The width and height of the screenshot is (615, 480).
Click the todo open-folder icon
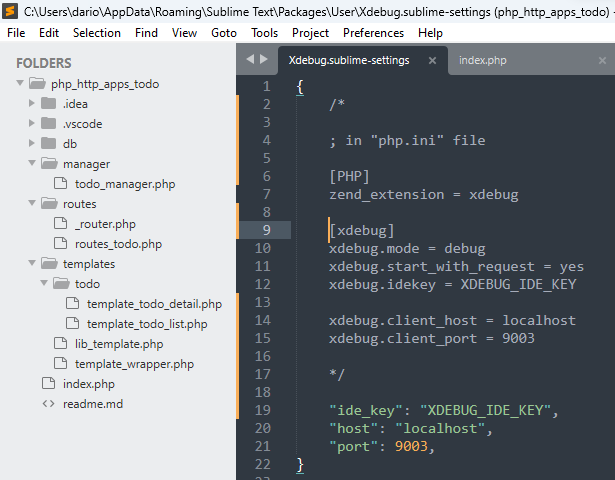[x=61, y=283]
